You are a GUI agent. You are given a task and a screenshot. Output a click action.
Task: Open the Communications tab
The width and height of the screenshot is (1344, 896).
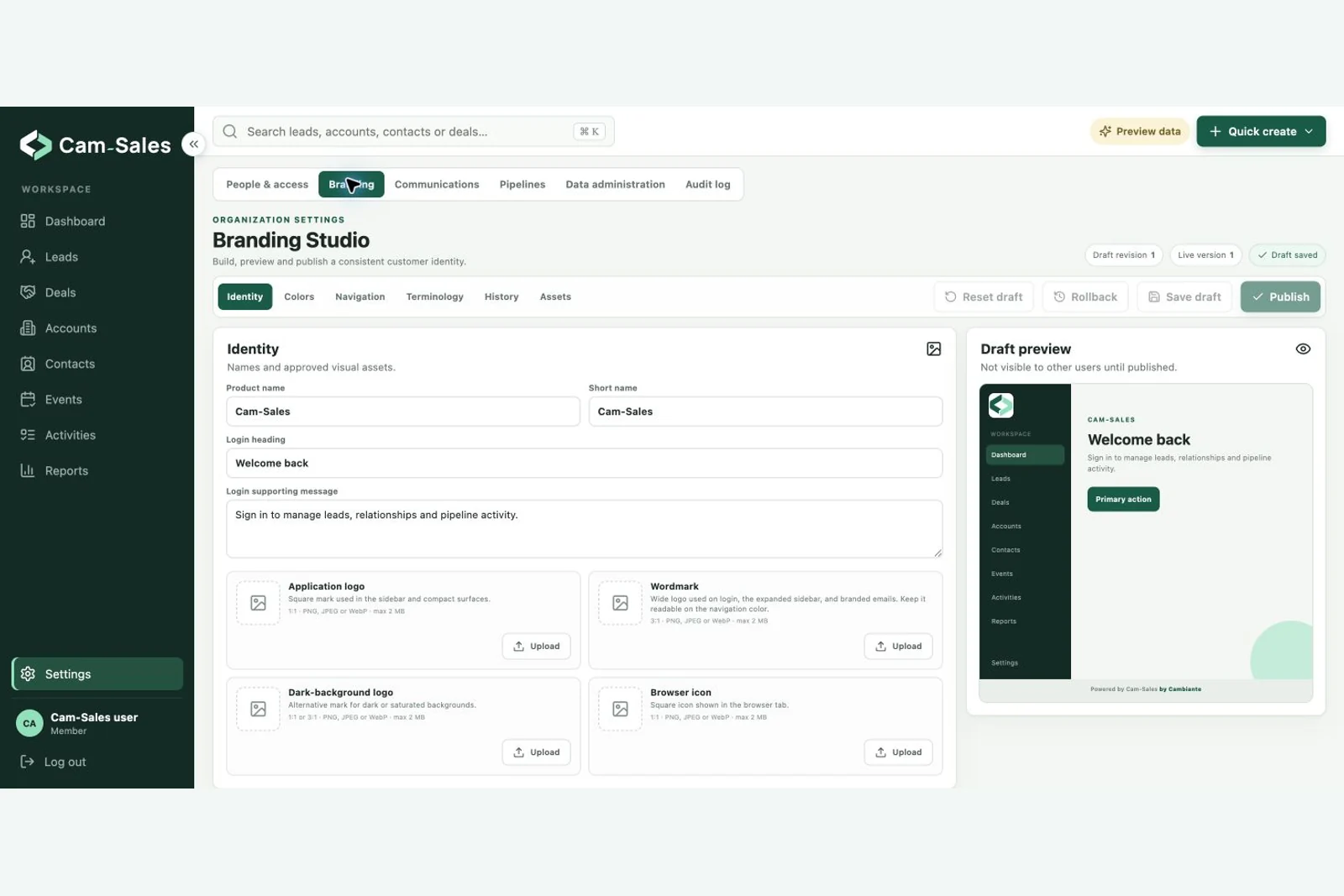[x=437, y=184]
